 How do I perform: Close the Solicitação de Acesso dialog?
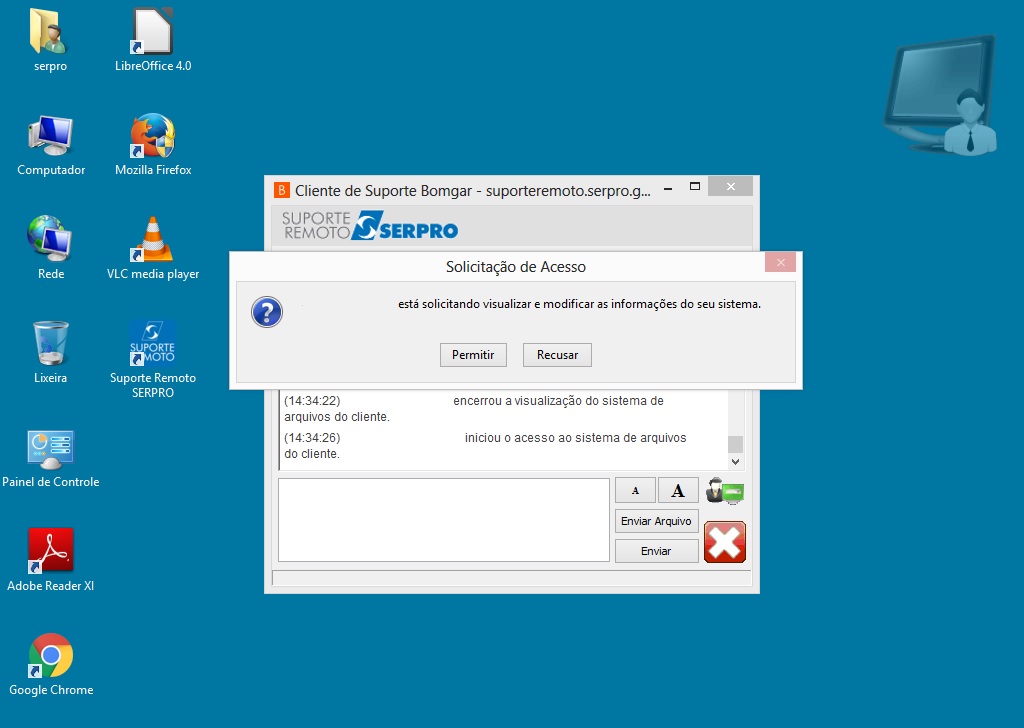(780, 262)
